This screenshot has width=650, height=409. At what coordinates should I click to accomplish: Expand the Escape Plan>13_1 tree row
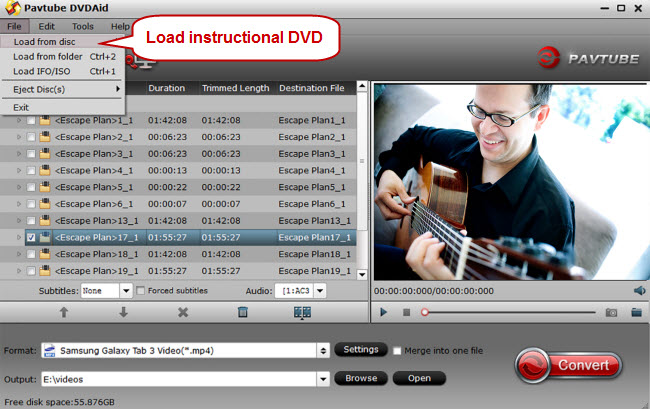[20, 220]
